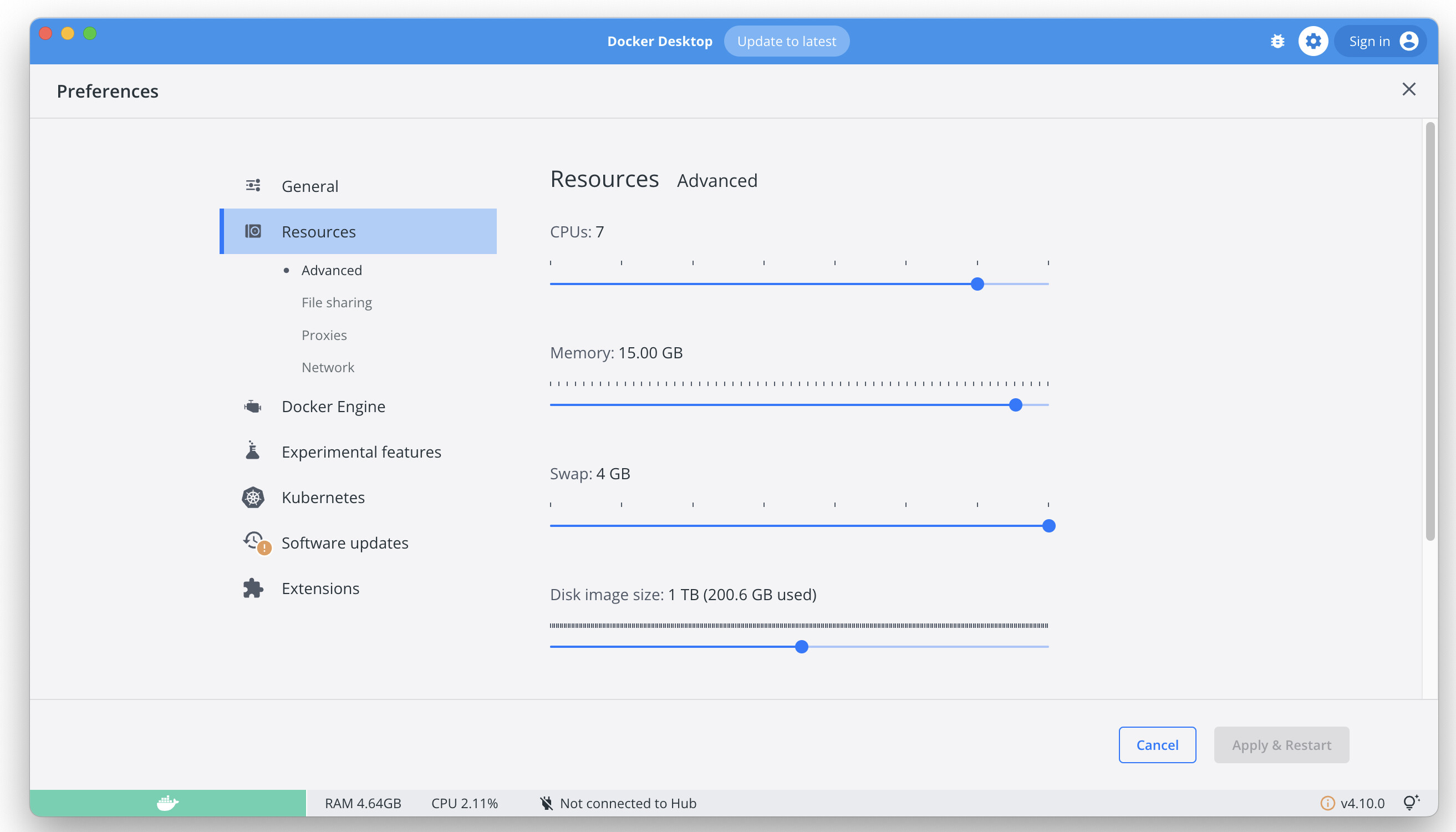Open the settings gear icon
Viewport: 1456px width, 832px height.
pyautogui.click(x=1312, y=41)
